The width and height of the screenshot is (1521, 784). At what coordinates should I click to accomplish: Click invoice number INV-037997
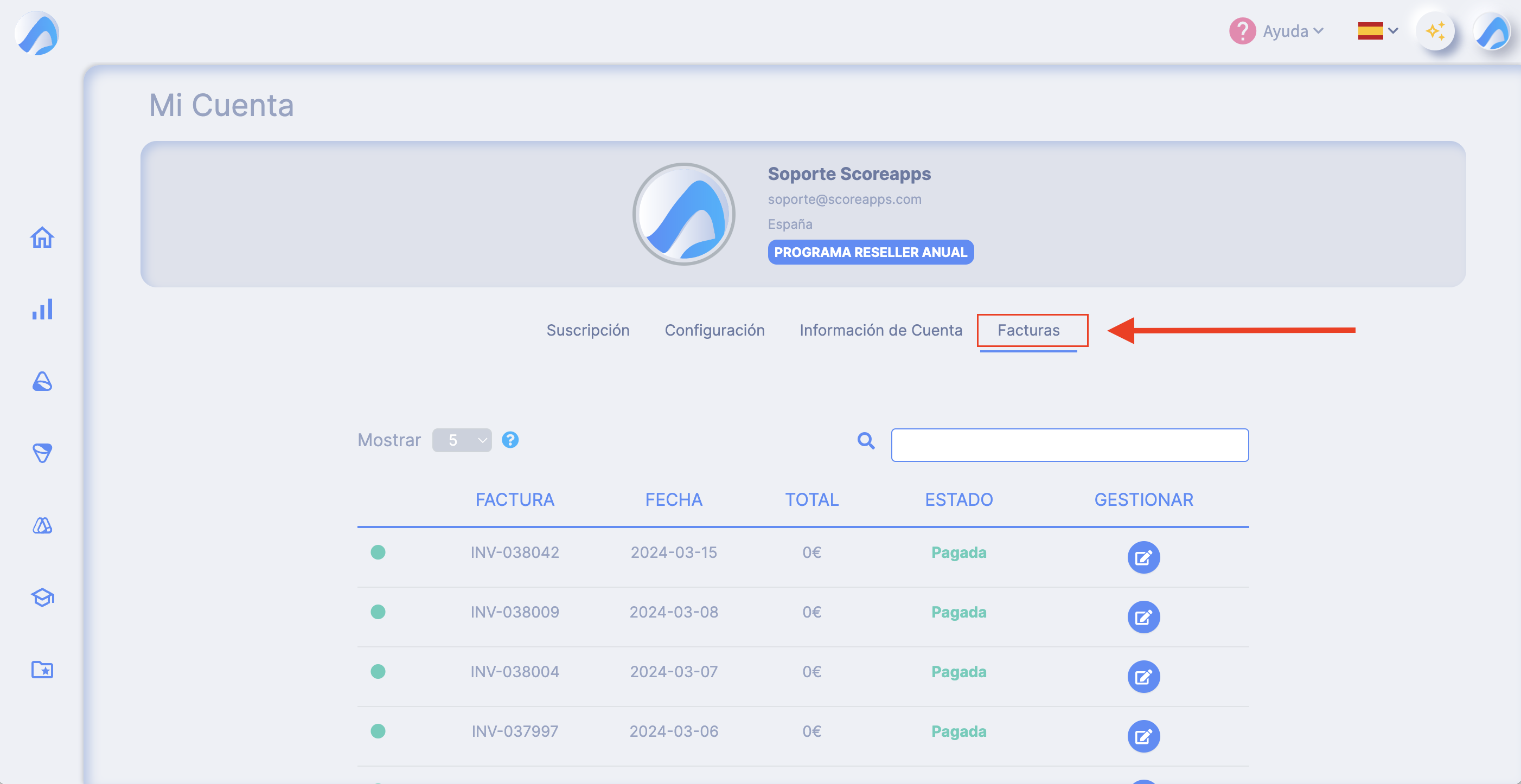[x=515, y=731]
